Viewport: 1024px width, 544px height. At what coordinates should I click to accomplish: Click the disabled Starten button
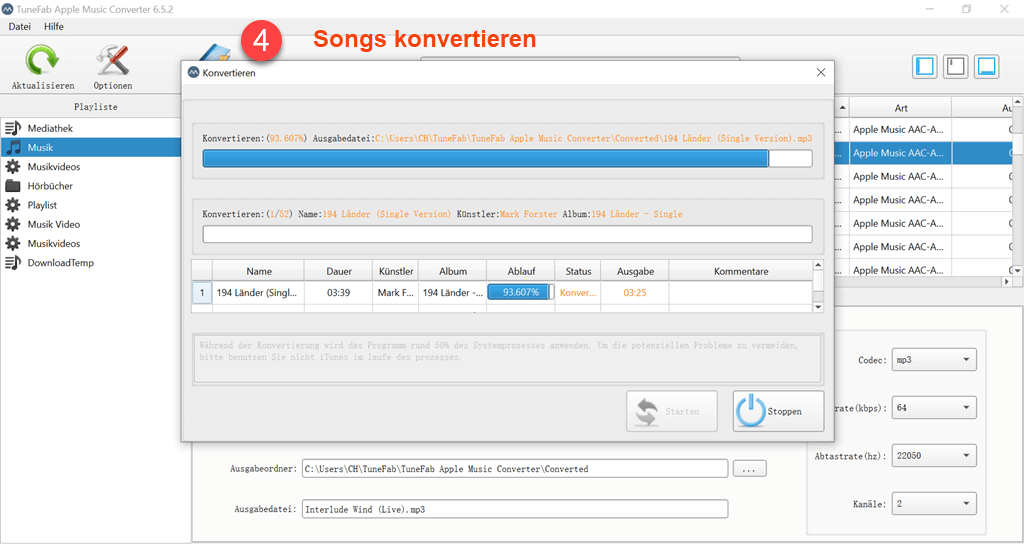pyautogui.click(x=671, y=411)
